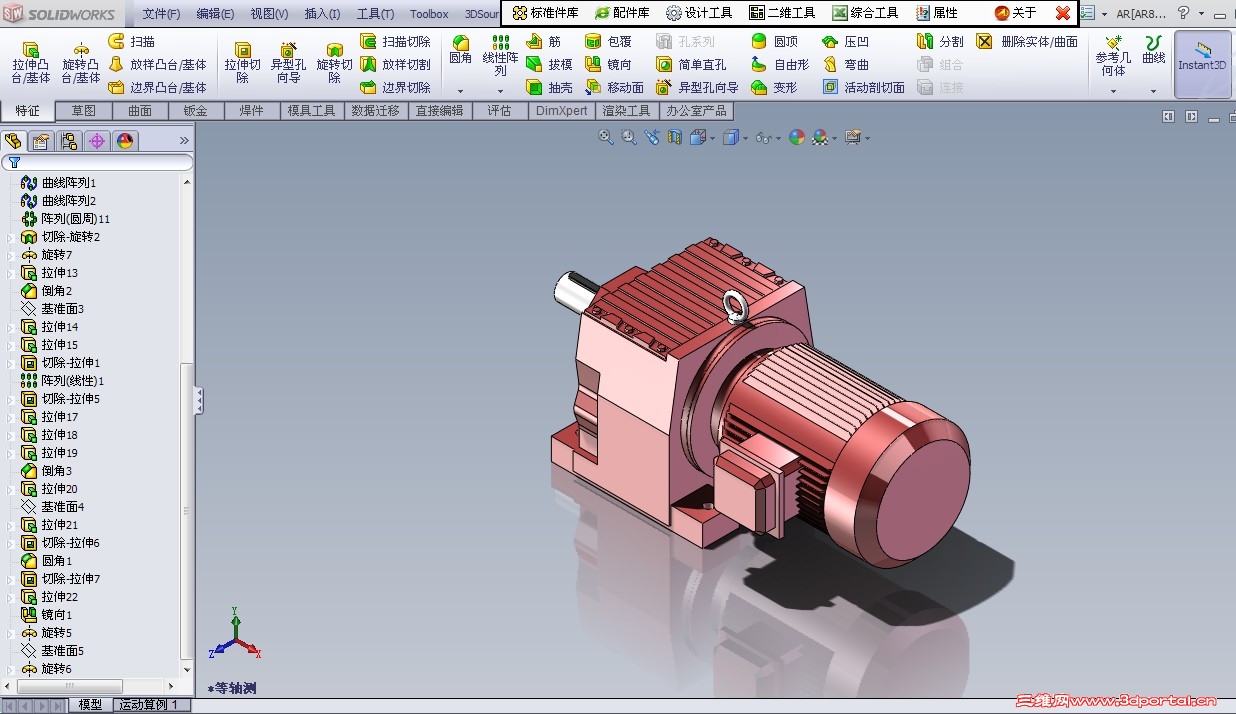This screenshot has height=714, width=1236.
Task: Click the 放样切割 lofted cut tool
Action: 395,65
